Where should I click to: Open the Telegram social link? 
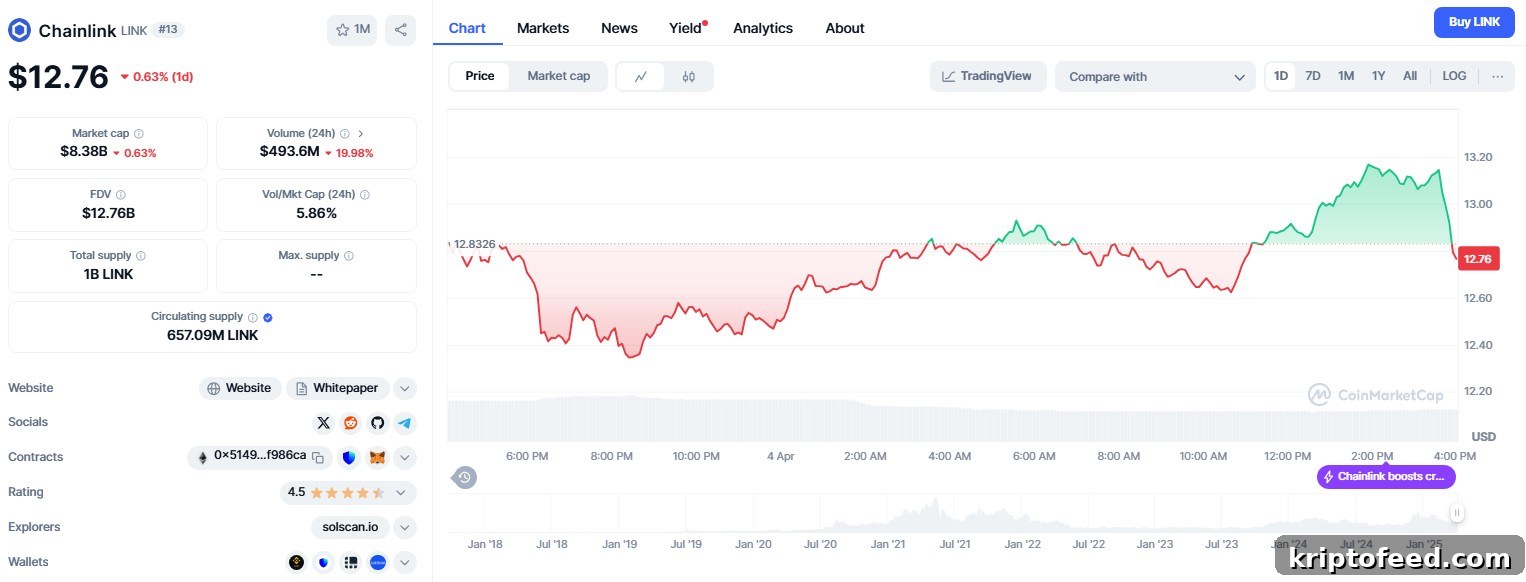[x=404, y=423]
